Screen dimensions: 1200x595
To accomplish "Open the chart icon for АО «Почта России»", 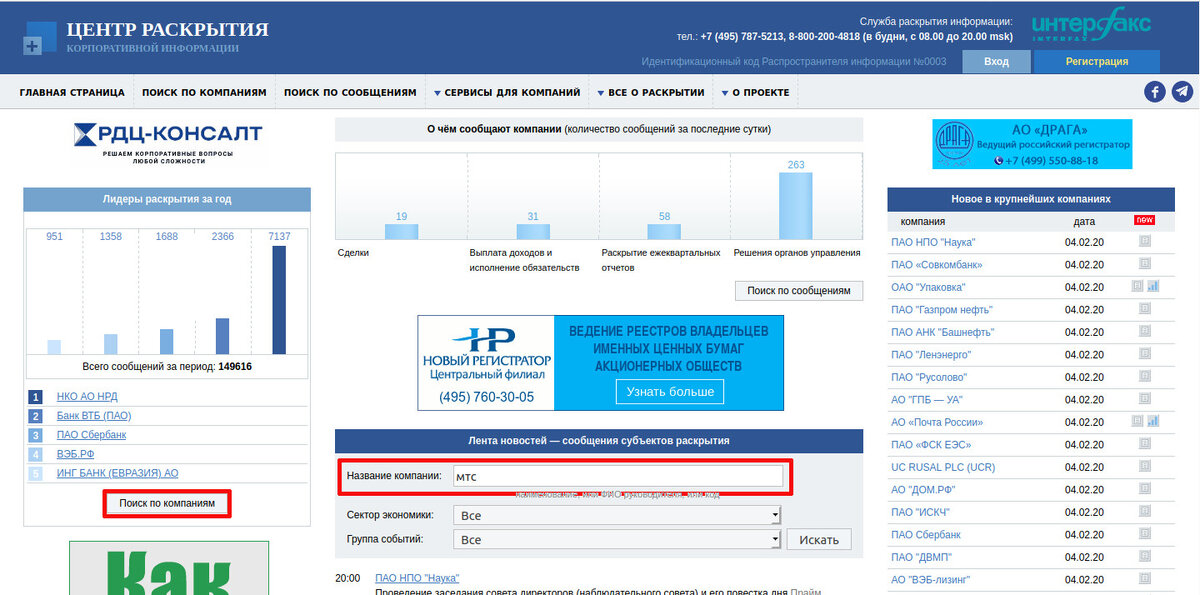I will [x=1153, y=421].
